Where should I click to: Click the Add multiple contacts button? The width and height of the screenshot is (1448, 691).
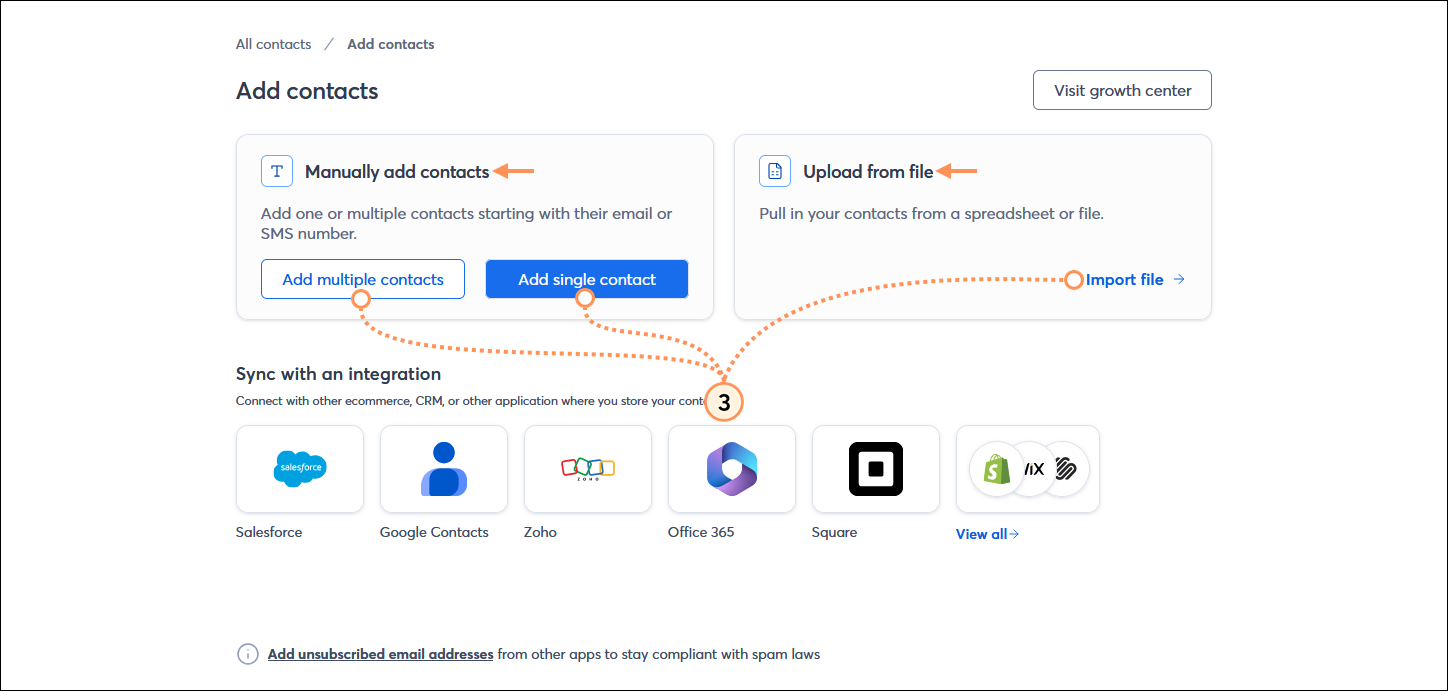tap(363, 279)
